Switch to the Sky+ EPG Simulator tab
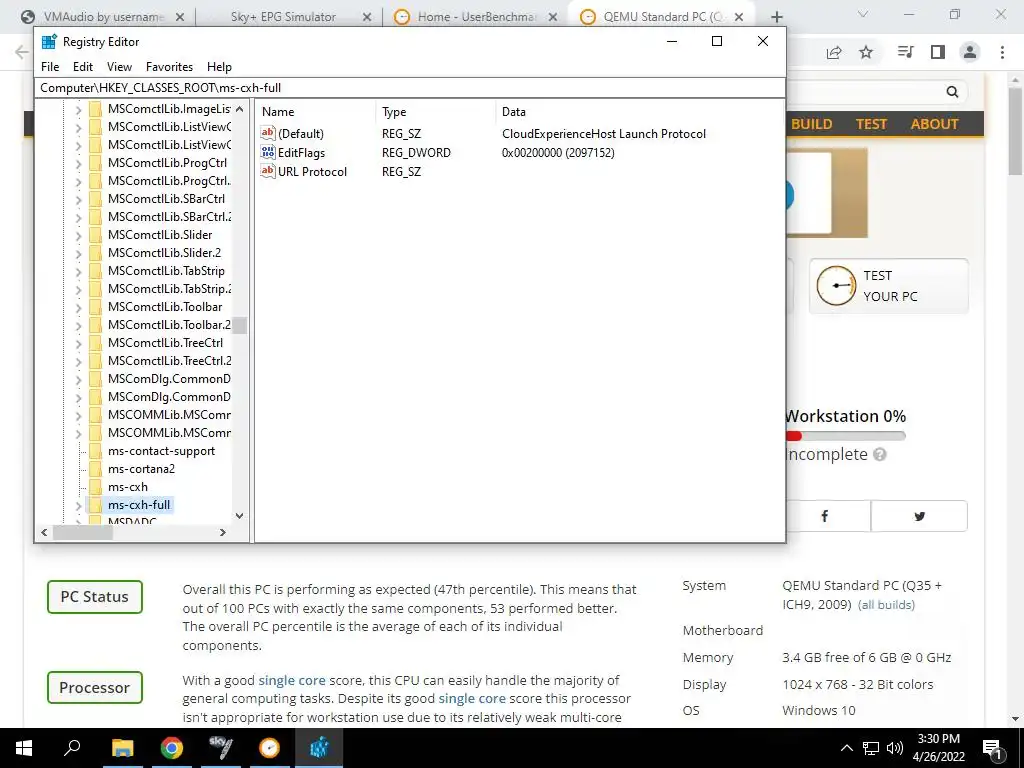This screenshot has width=1024, height=768. tap(283, 17)
